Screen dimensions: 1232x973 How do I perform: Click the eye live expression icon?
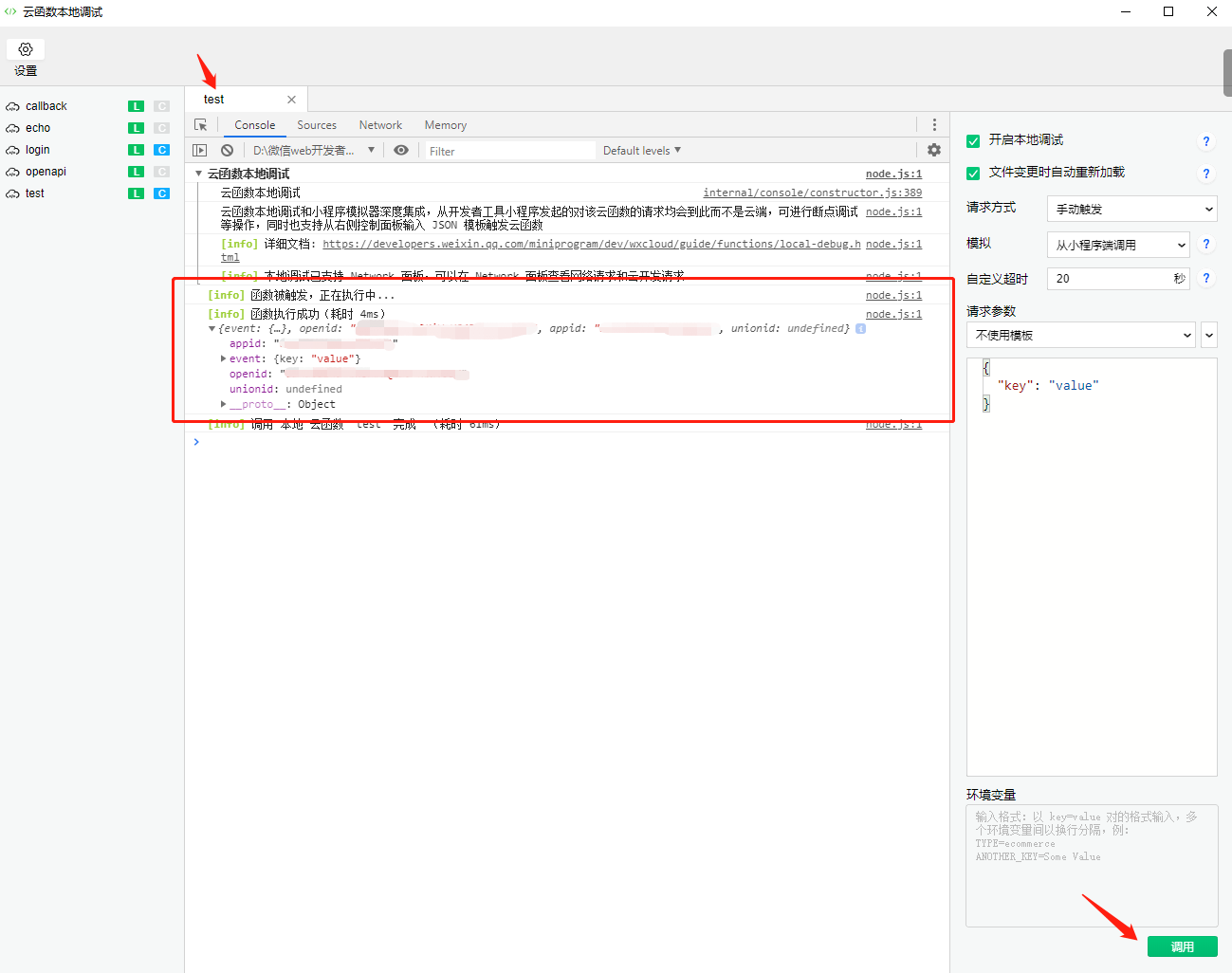point(401,150)
